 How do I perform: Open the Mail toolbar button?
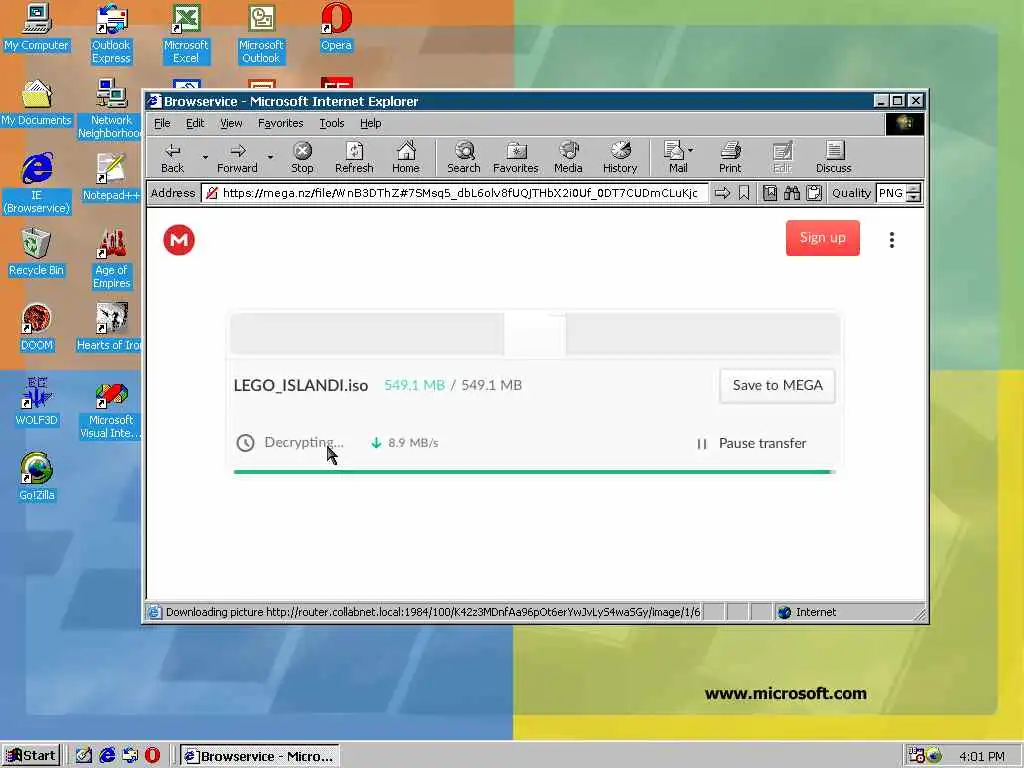click(675, 158)
